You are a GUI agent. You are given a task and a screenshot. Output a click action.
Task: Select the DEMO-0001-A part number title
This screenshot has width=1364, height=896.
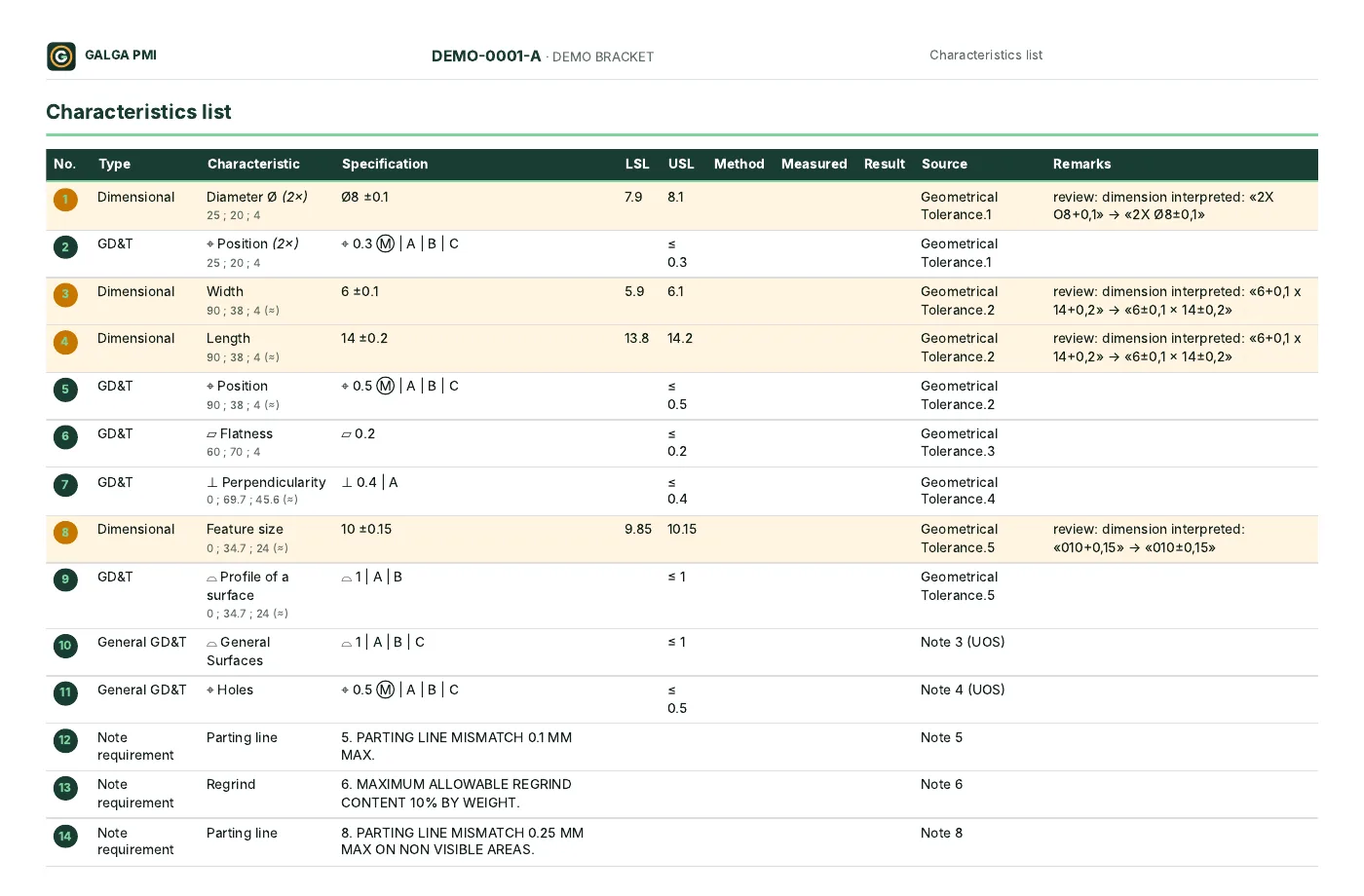[x=486, y=56]
